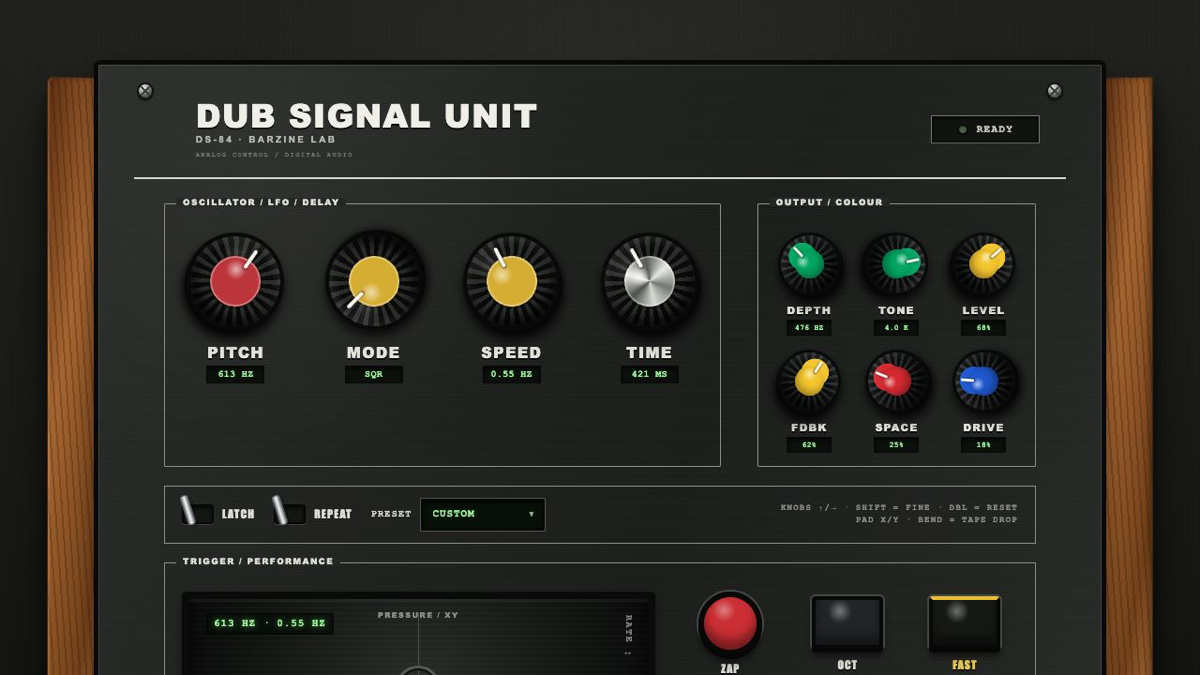Click the OSCILLATOR / LFO / DELAY section heading
1200x675 pixels.
pyautogui.click(x=261, y=202)
